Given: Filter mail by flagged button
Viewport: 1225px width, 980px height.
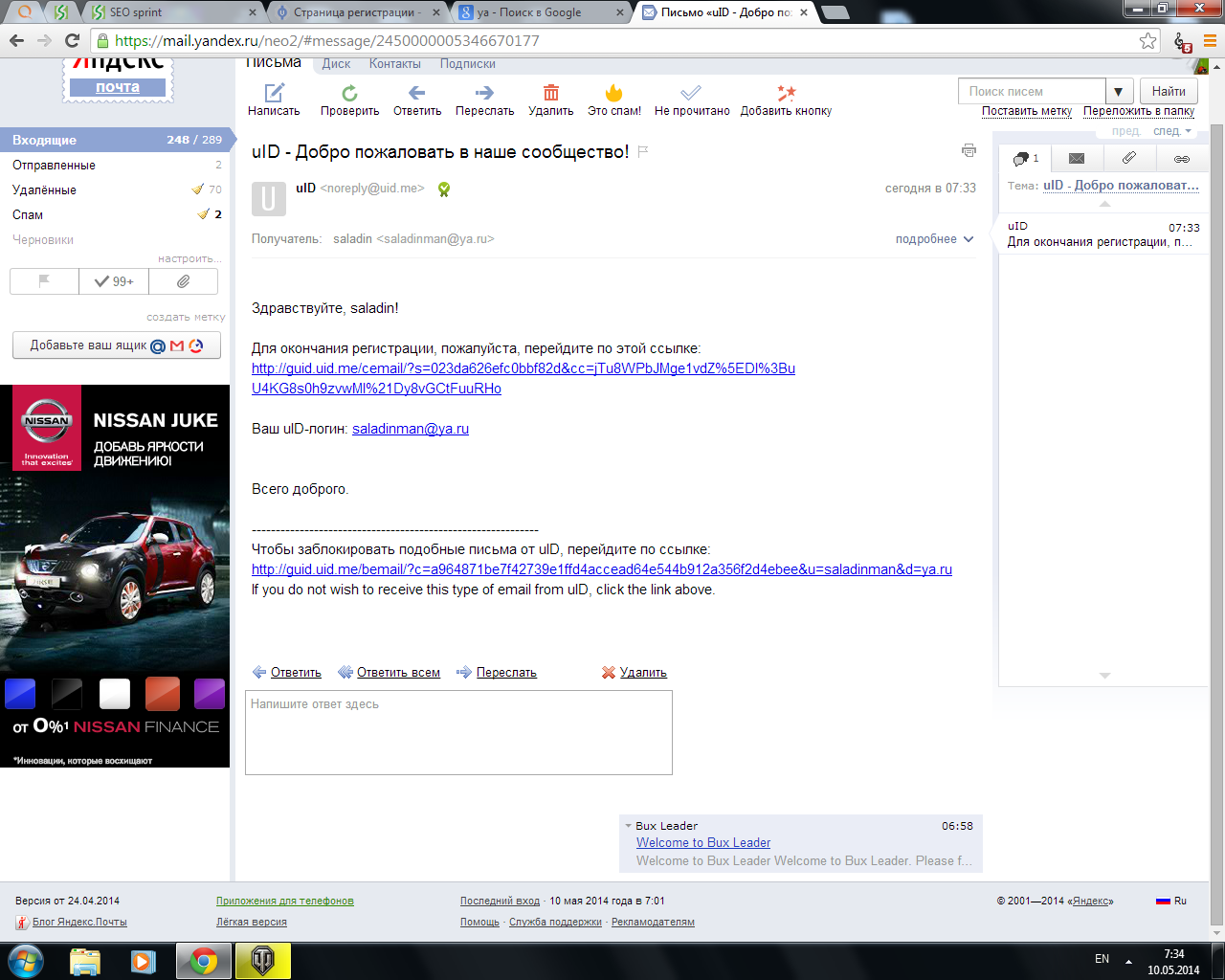Looking at the screenshot, I should pos(44,281).
